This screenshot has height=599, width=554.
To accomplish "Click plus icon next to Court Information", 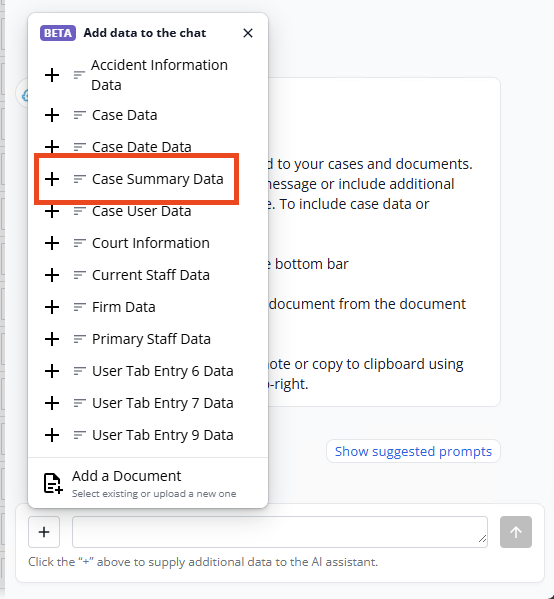I will [52, 243].
